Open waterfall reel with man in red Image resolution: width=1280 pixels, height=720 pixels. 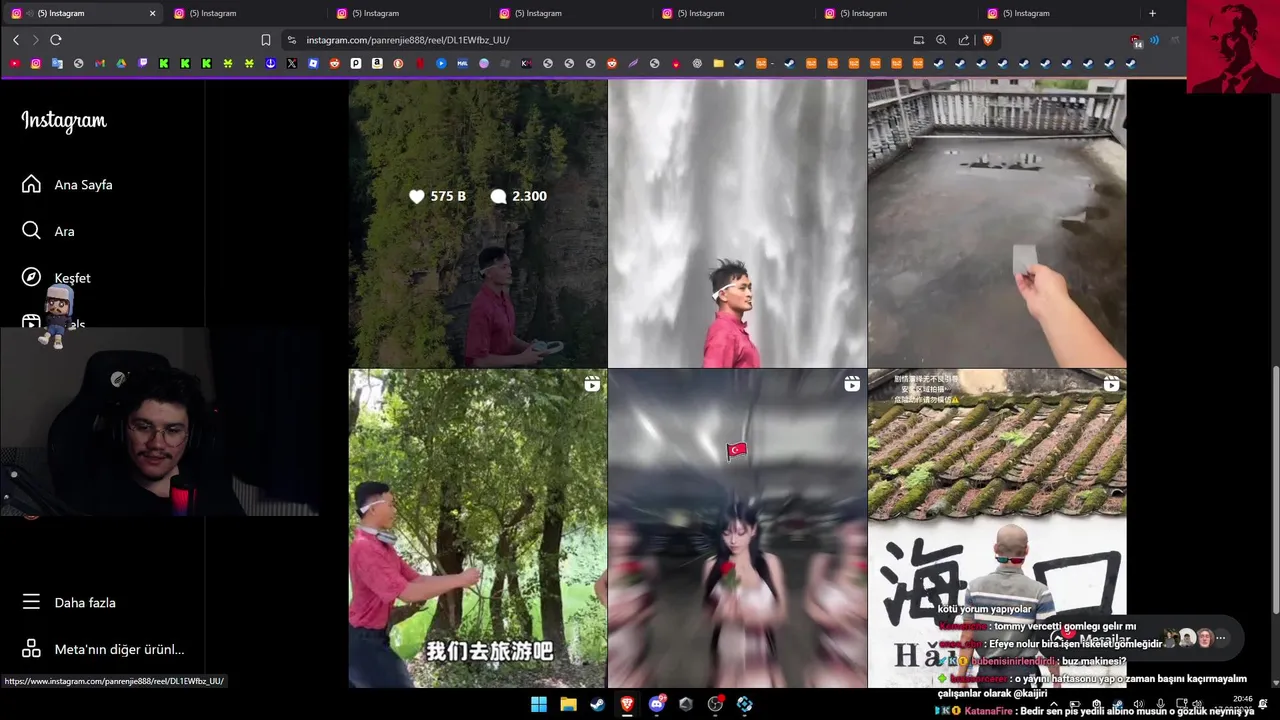point(737,223)
